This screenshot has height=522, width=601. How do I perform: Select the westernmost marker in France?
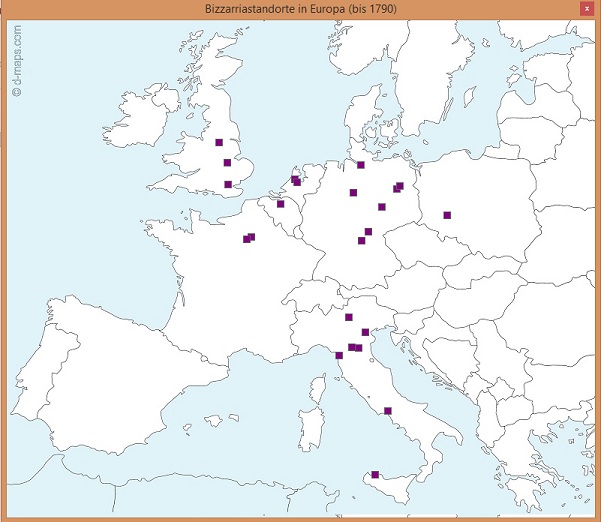pyautogui.click(x=246, y=239)
